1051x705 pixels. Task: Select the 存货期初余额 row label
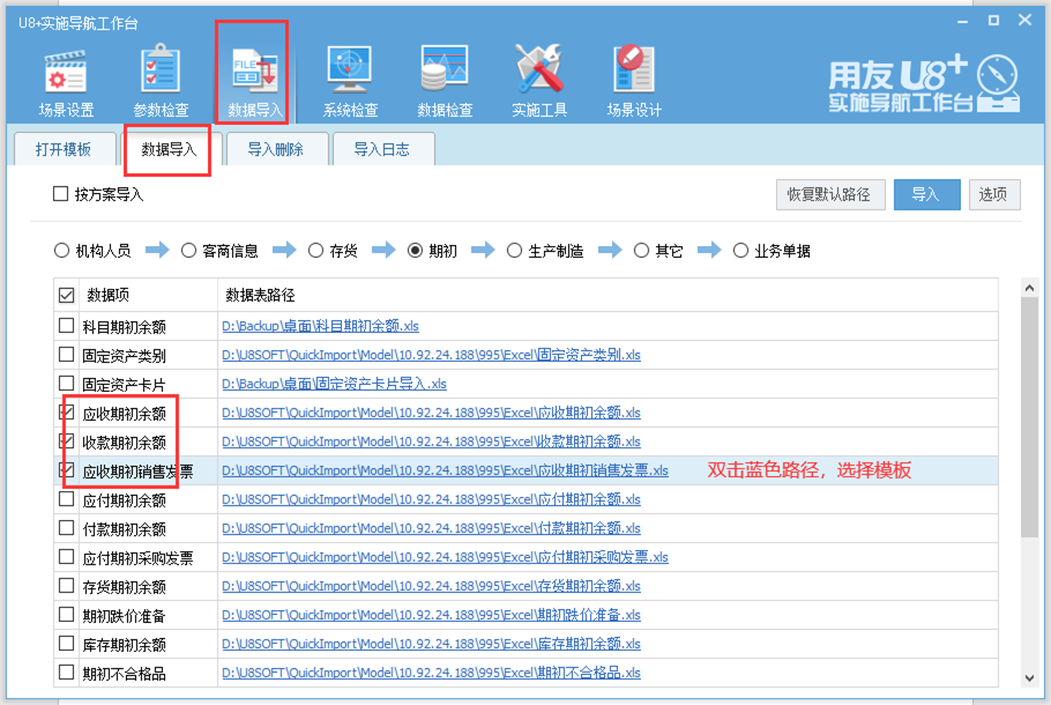tap(124, 587)
